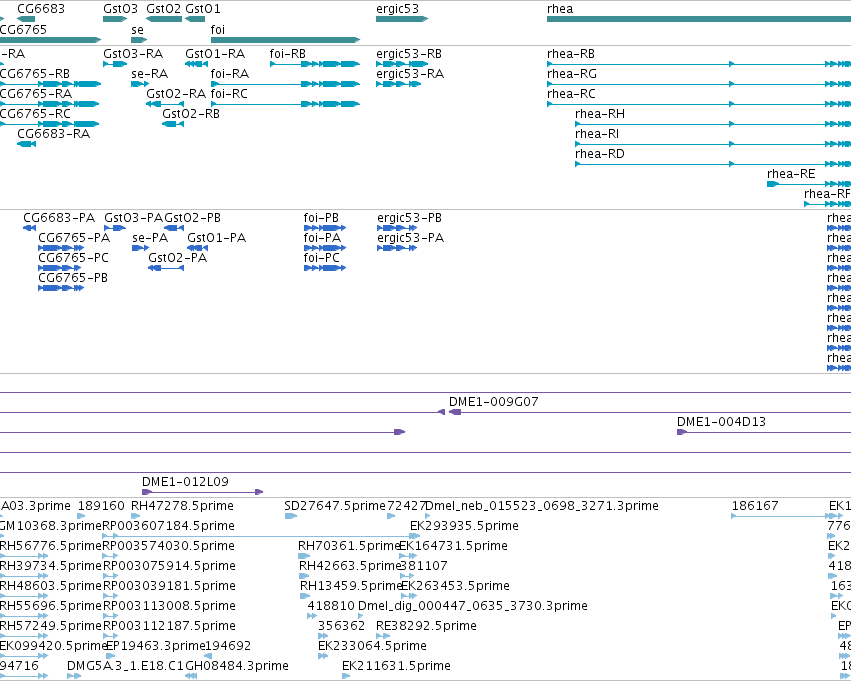The width and height of the screenshot is (851, 681).
Task: Select transcript rhea-RE
Action: pos(809,184)
